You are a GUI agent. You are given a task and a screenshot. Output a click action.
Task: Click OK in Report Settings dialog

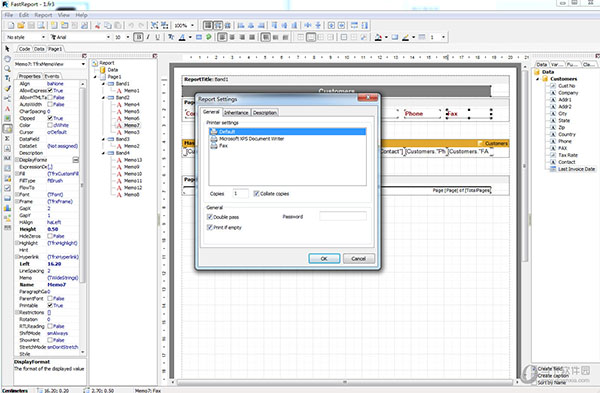[x=324, y=259]
